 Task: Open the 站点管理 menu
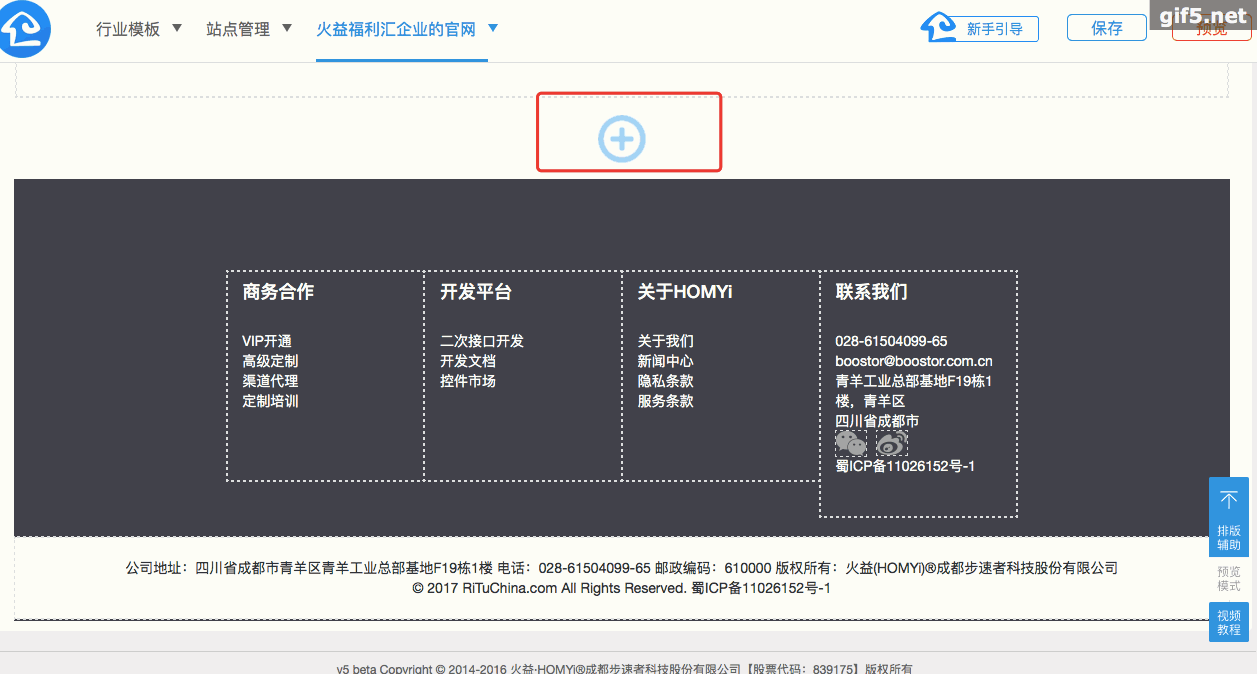pyautogui.click(x=238, y=29)
